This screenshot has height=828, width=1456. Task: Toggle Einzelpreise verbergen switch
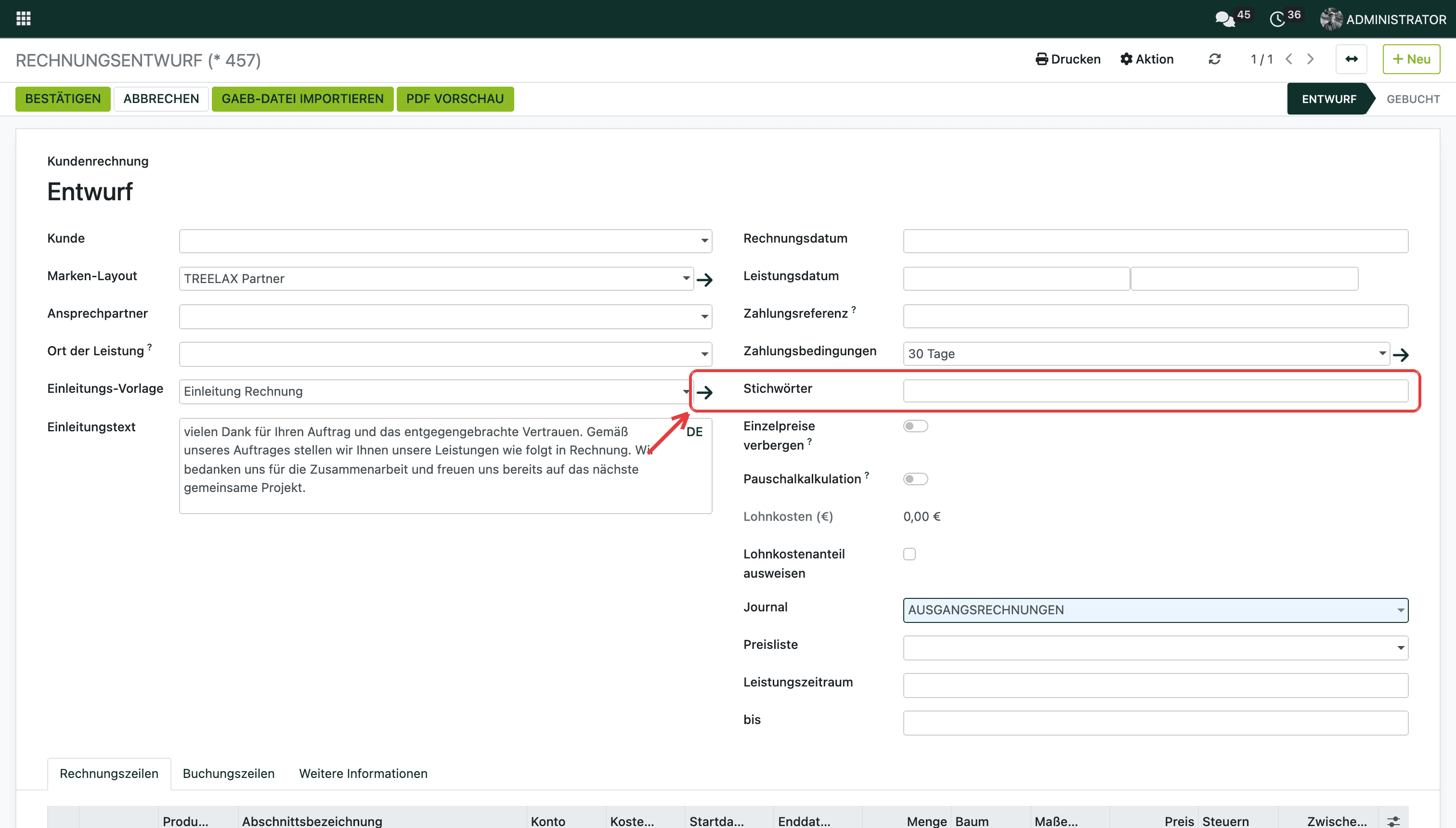916,426
